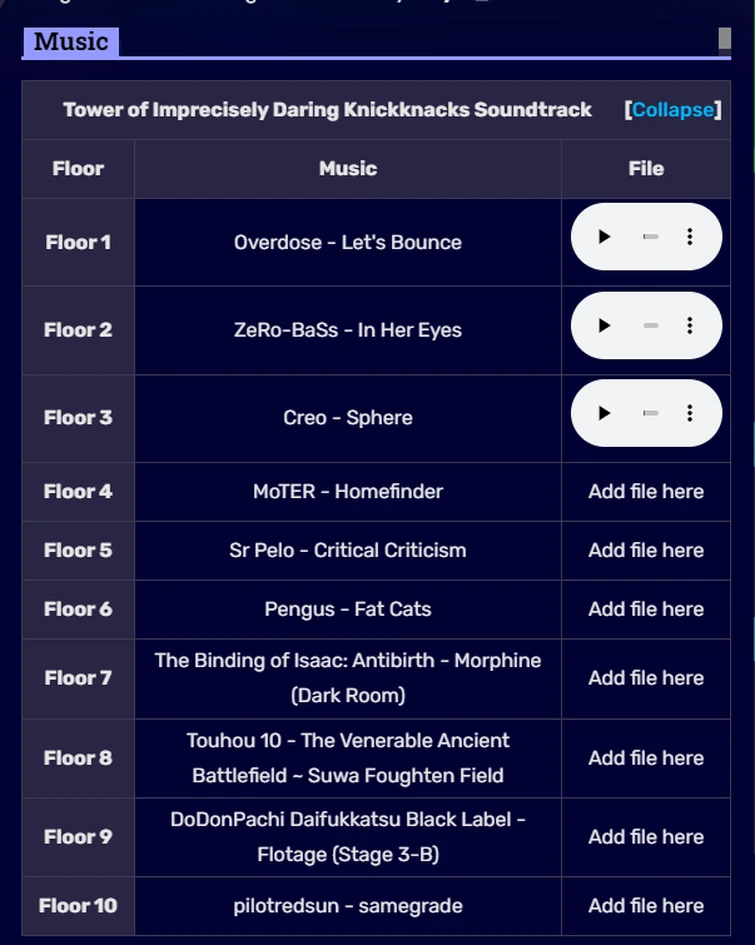Play the Floor 1 track "Overdose - Let's Bounce"
This screenshot has height=945, width=755.
pyautogui.click(x=604, y=237)
